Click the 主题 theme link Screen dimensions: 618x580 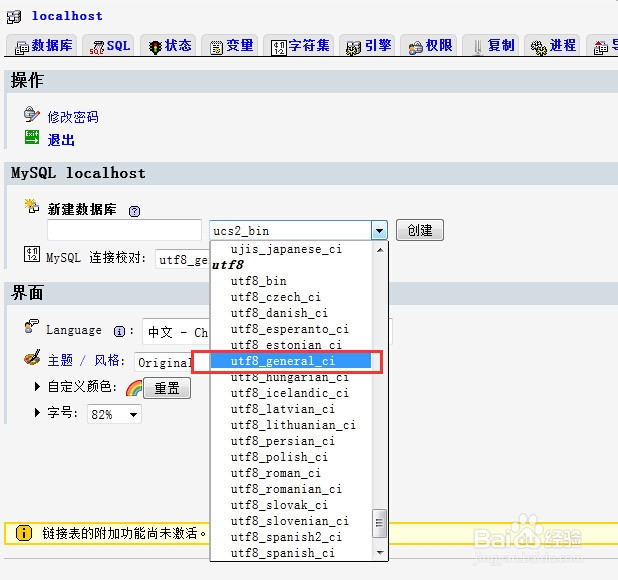[60, 360]
